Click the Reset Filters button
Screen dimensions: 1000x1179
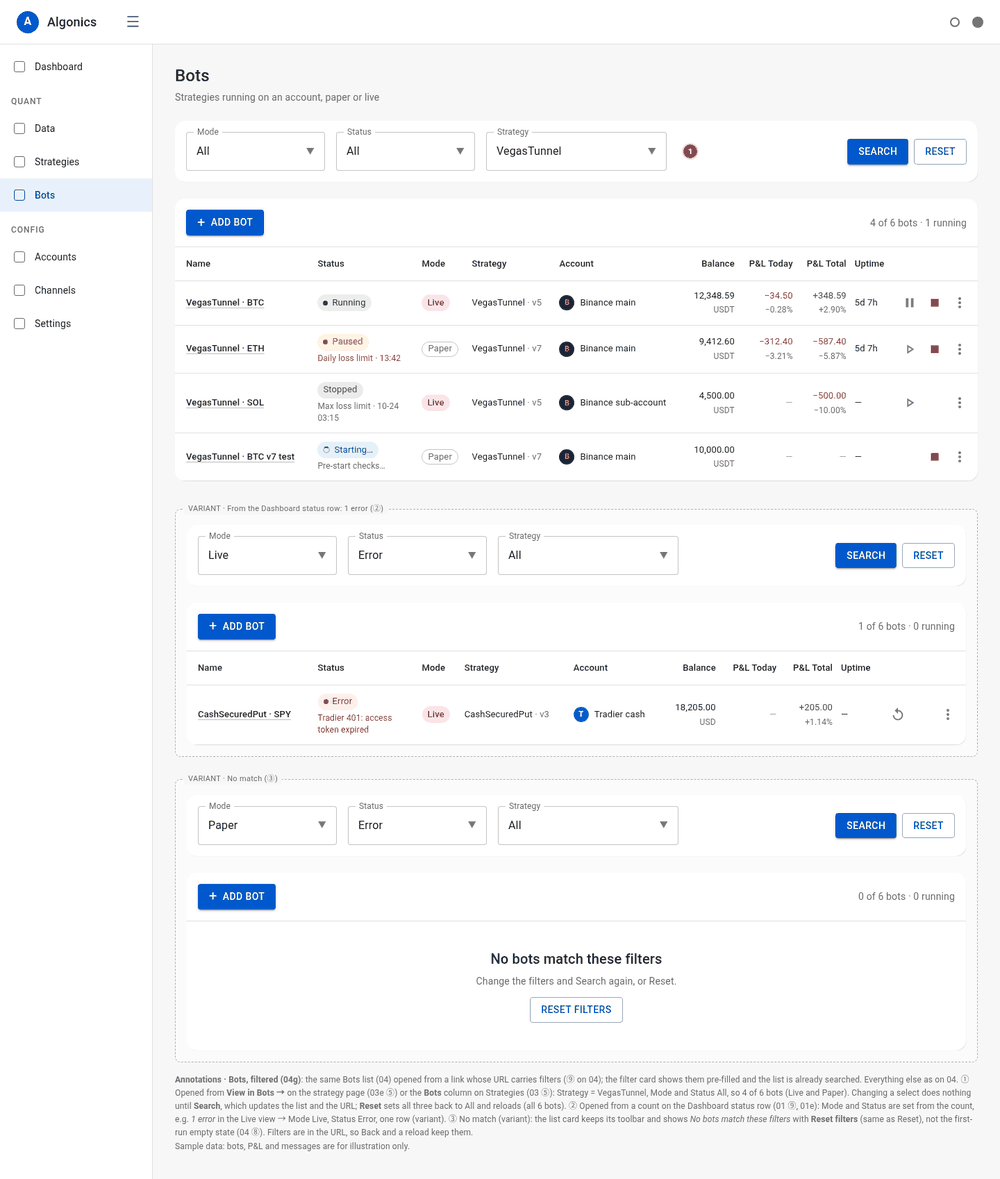pos(576,1010)
